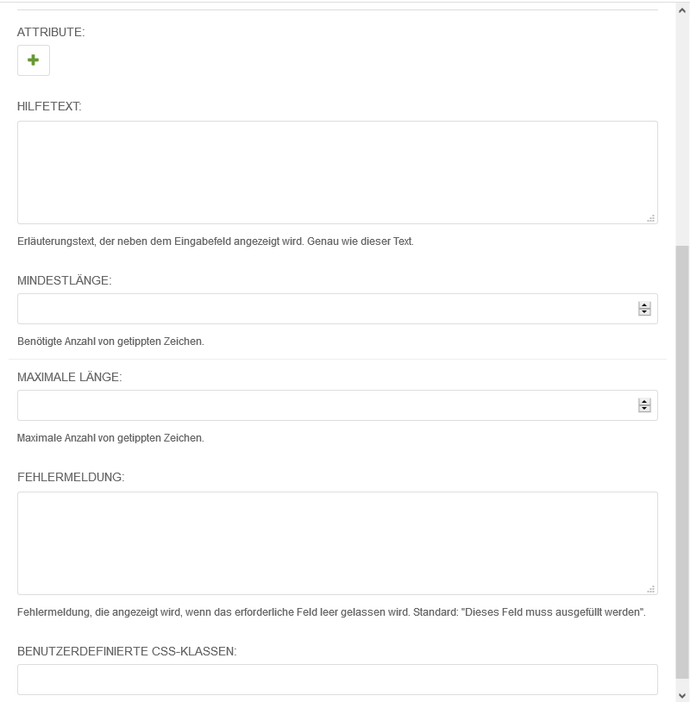Image resolution: width=690 pixels, height=702 pixels.
Task: Click the HILFETEXT field label
Action: coord(49,106)
